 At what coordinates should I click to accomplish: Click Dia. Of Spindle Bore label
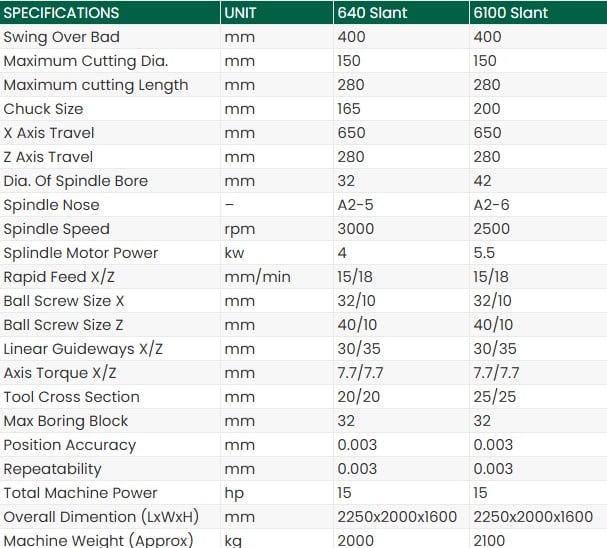pos(76,181)
